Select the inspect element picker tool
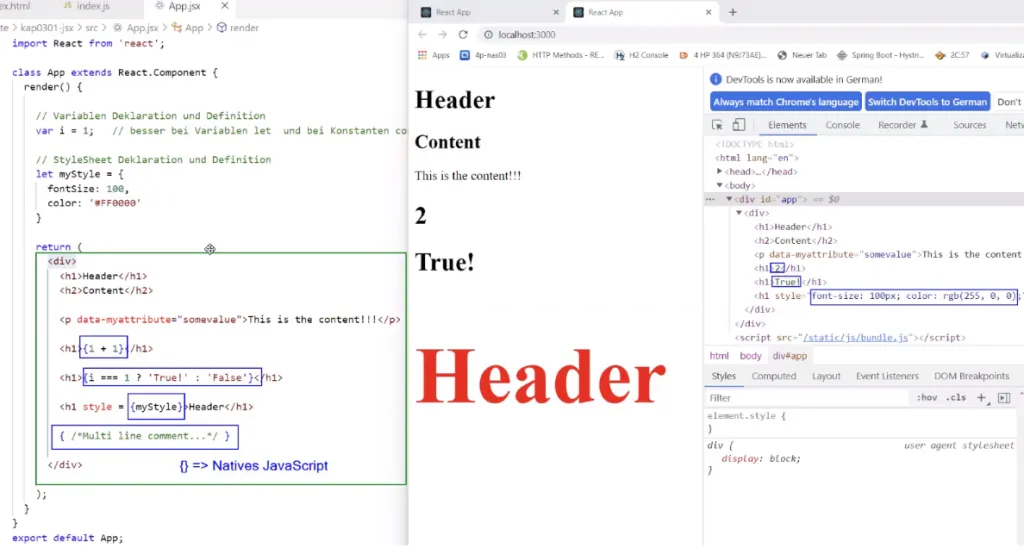The image size is (1024, 548). 717,125
